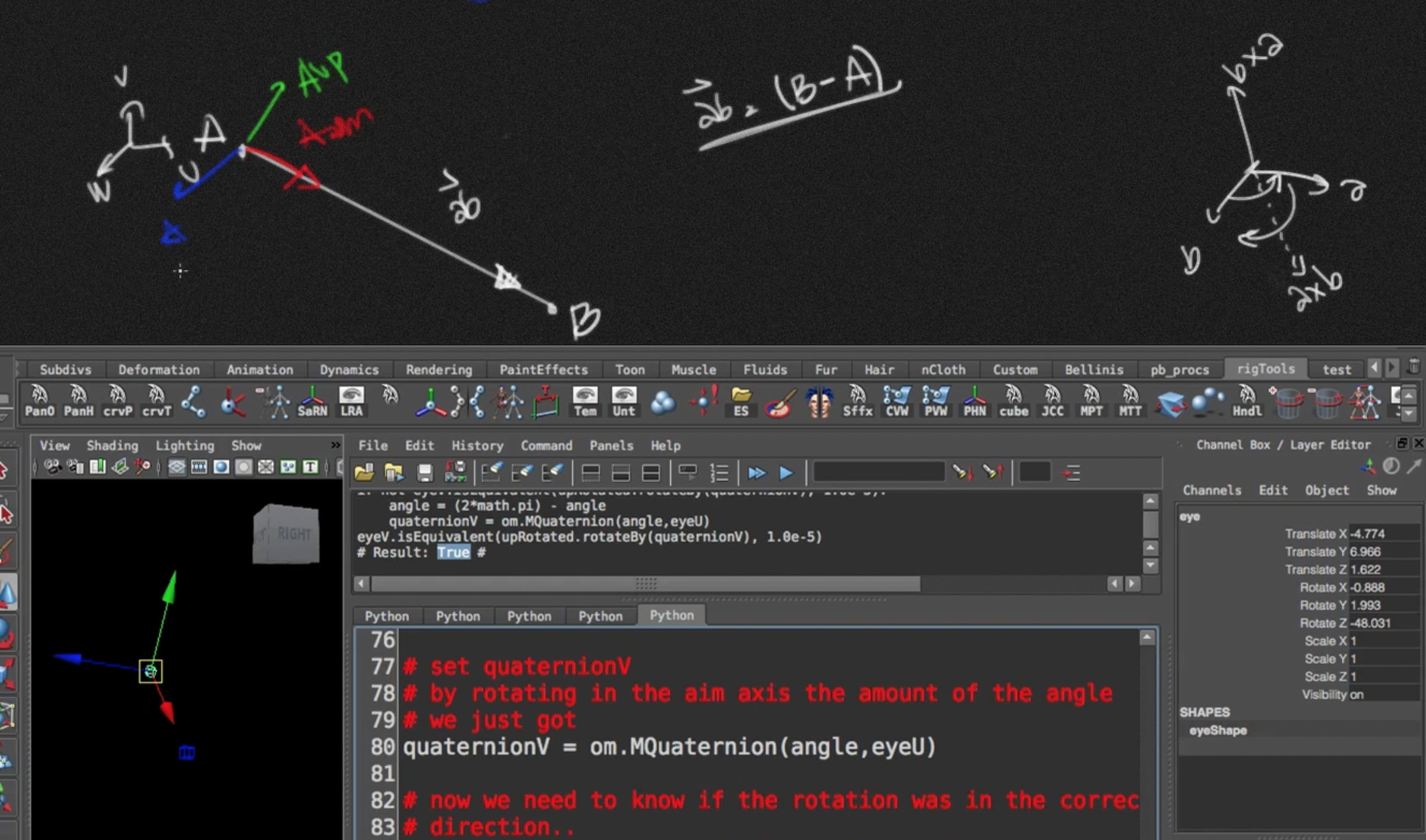This screenshot has width=1426, height=840.
Task: Open the rigTools shelf tab
Action: click(x=1266, y=369)
